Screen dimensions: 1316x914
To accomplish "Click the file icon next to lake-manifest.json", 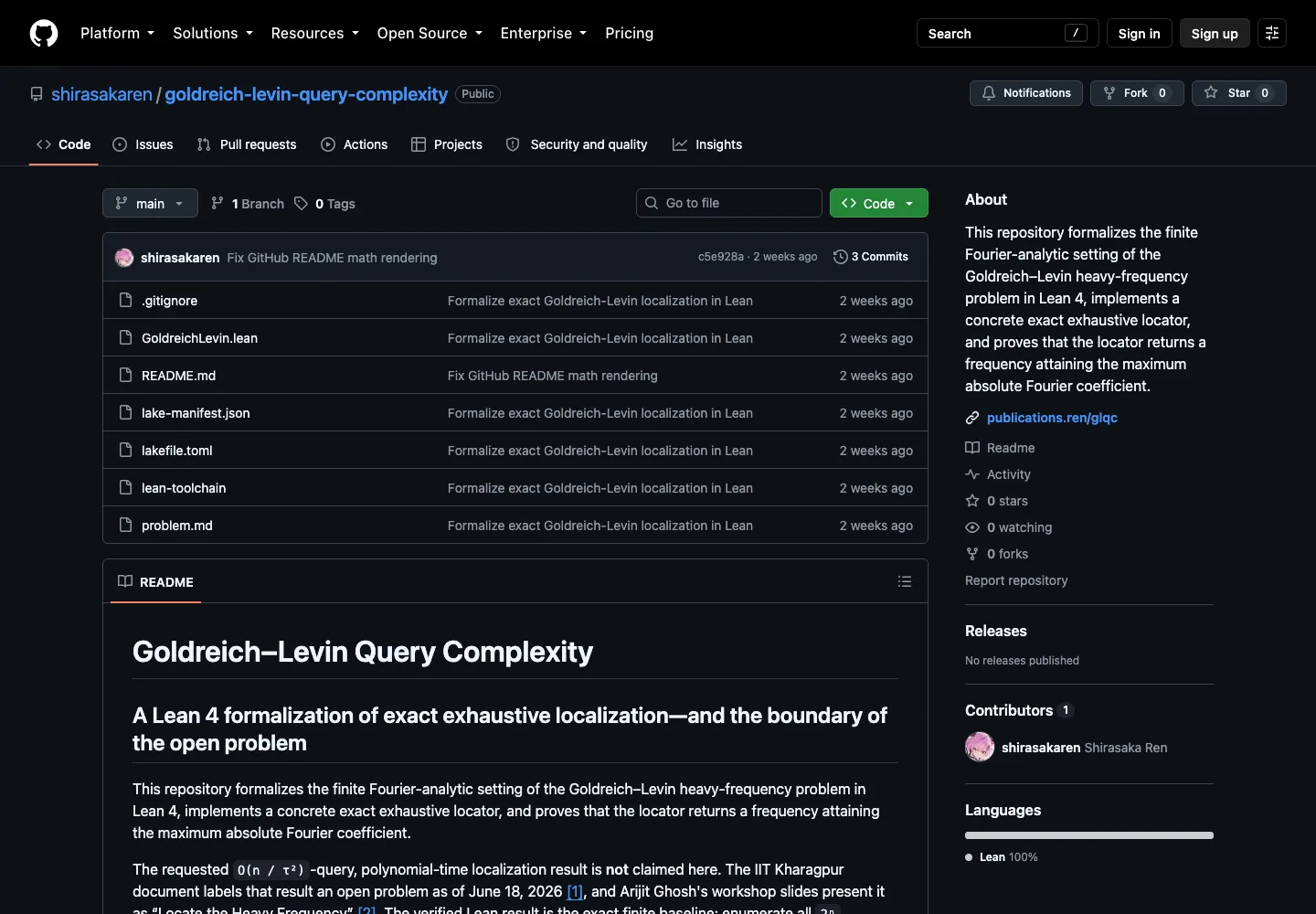I will 126,413.
